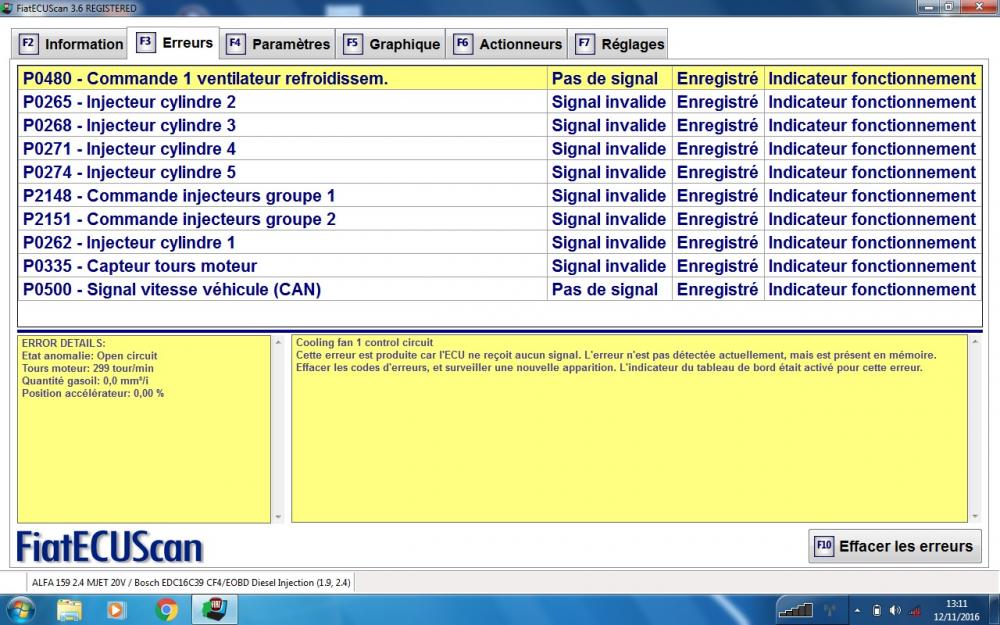Click the F6 key icon on Actionneurs tab

462,43
